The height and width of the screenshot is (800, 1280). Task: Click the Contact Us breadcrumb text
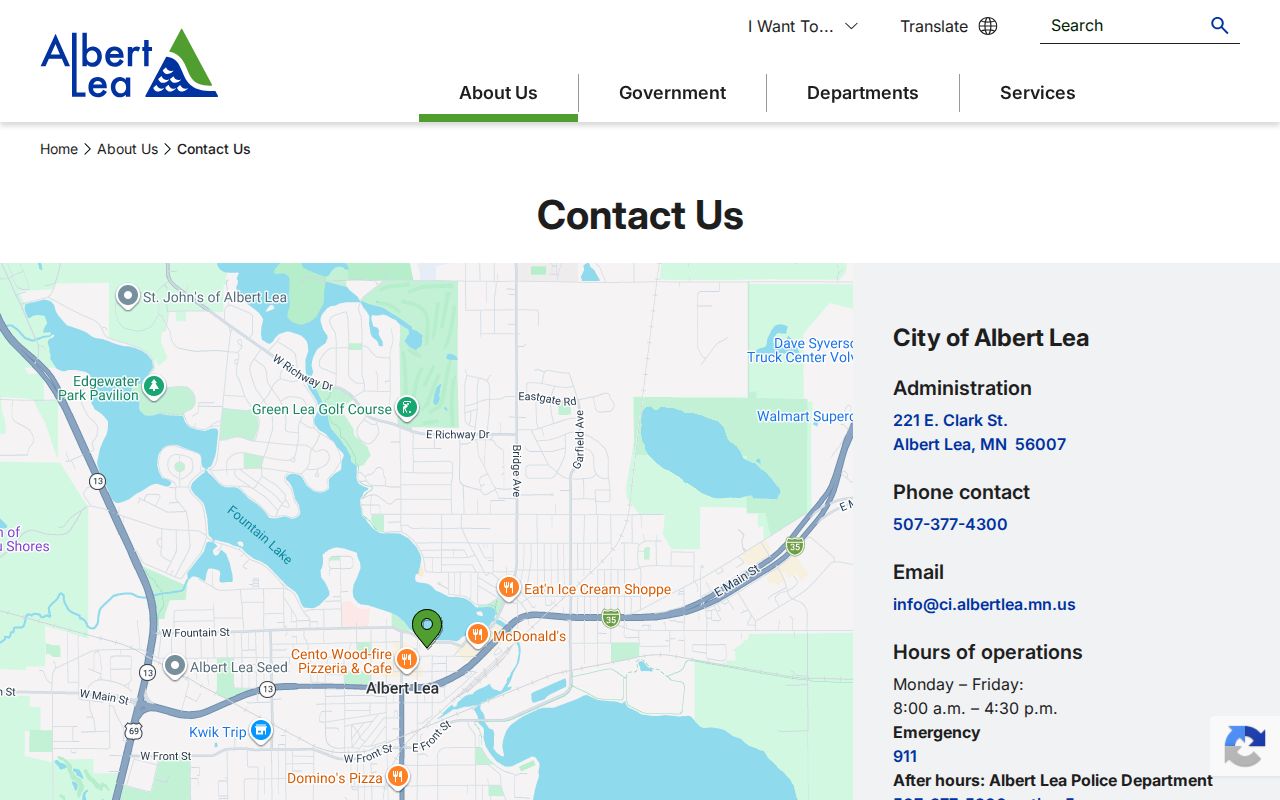(214, 149)
